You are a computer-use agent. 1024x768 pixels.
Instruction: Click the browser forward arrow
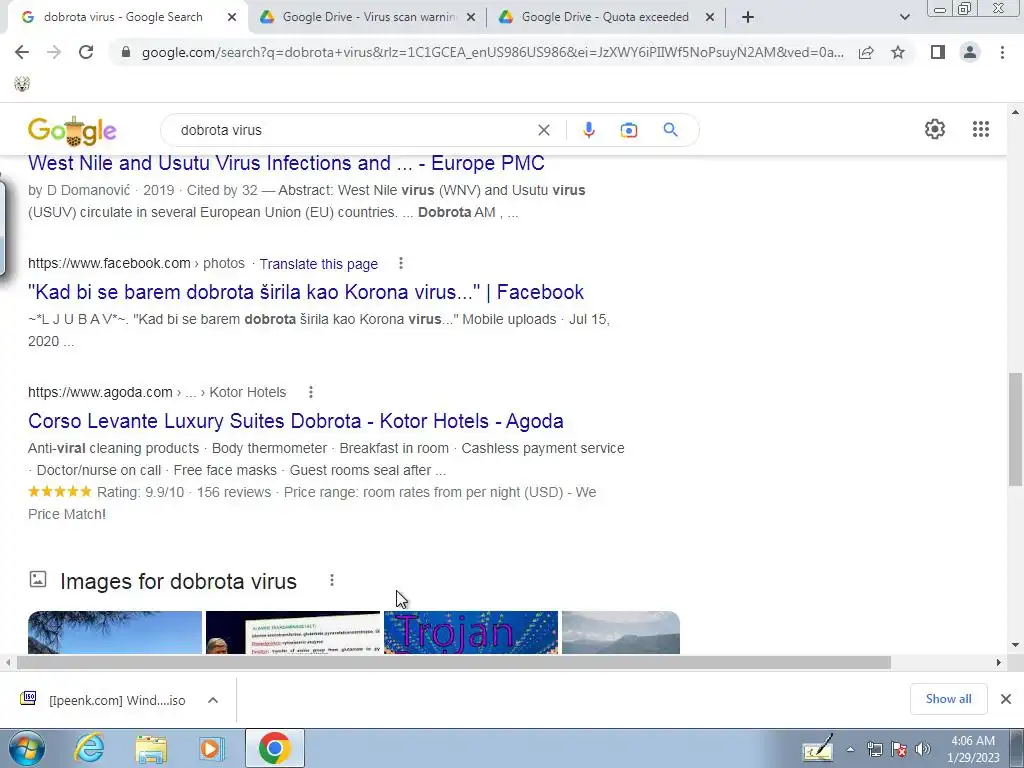point(54,52)
